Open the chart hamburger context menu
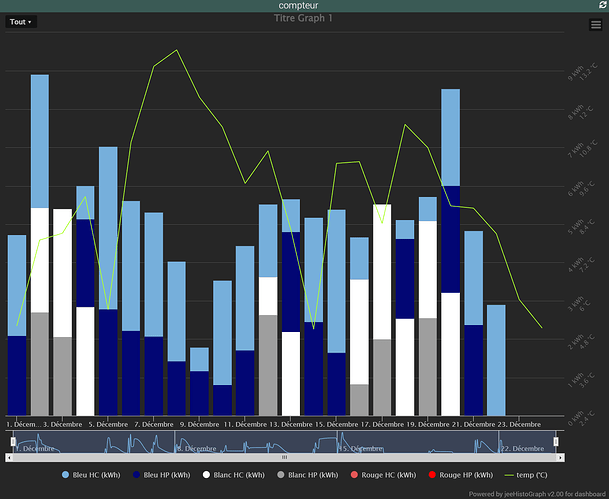 coord(595,24)
